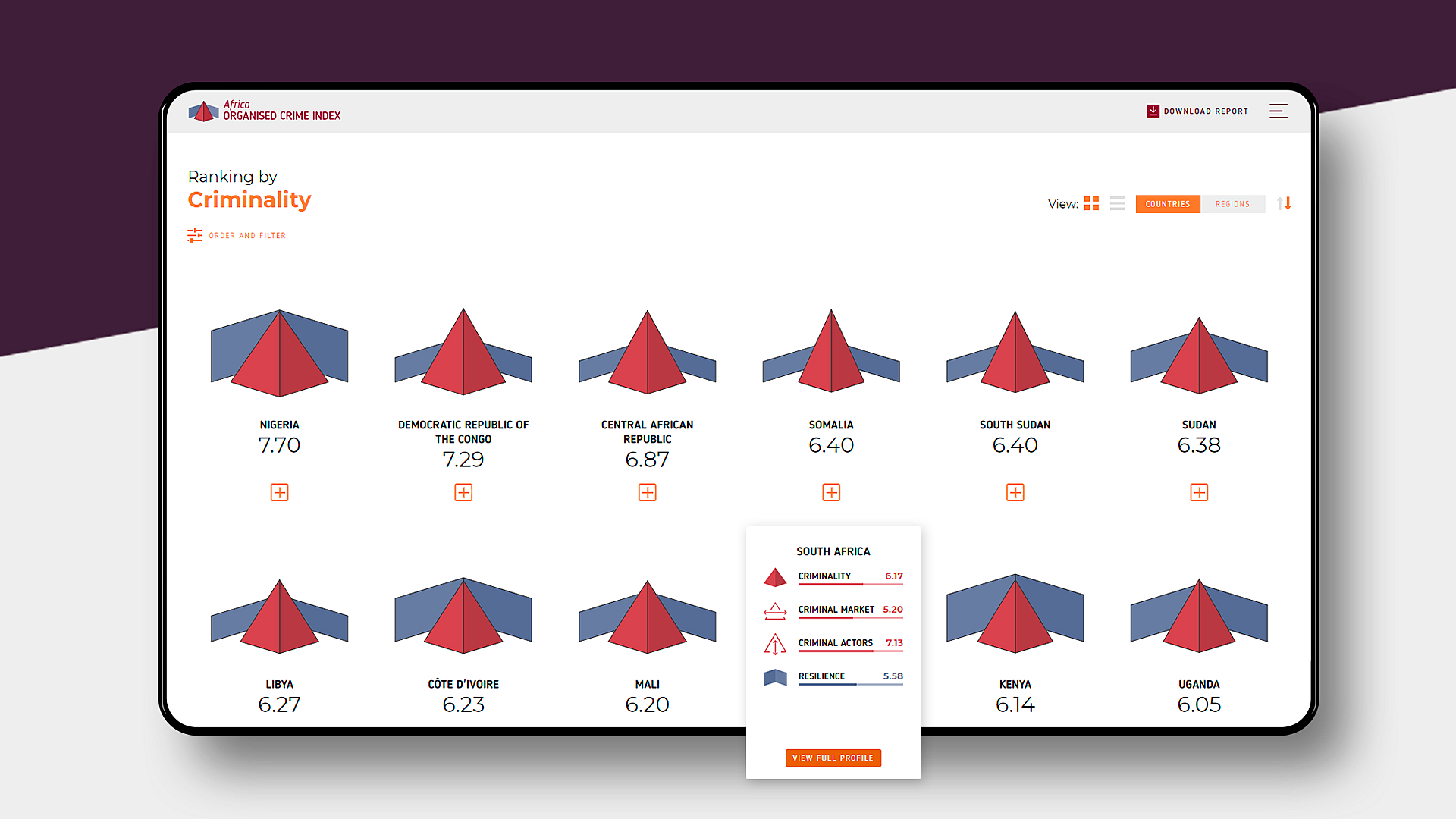Click Sudan score 6.38
Viewport: 1456px width, 819px height.
point(1199,445)
